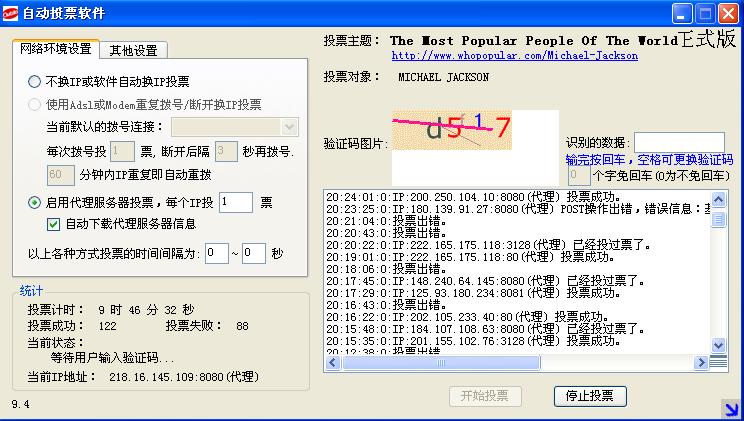
Task: Click log entry 20:15:48 IP 184.107.108.63
Action: click(x=485, y=328)
